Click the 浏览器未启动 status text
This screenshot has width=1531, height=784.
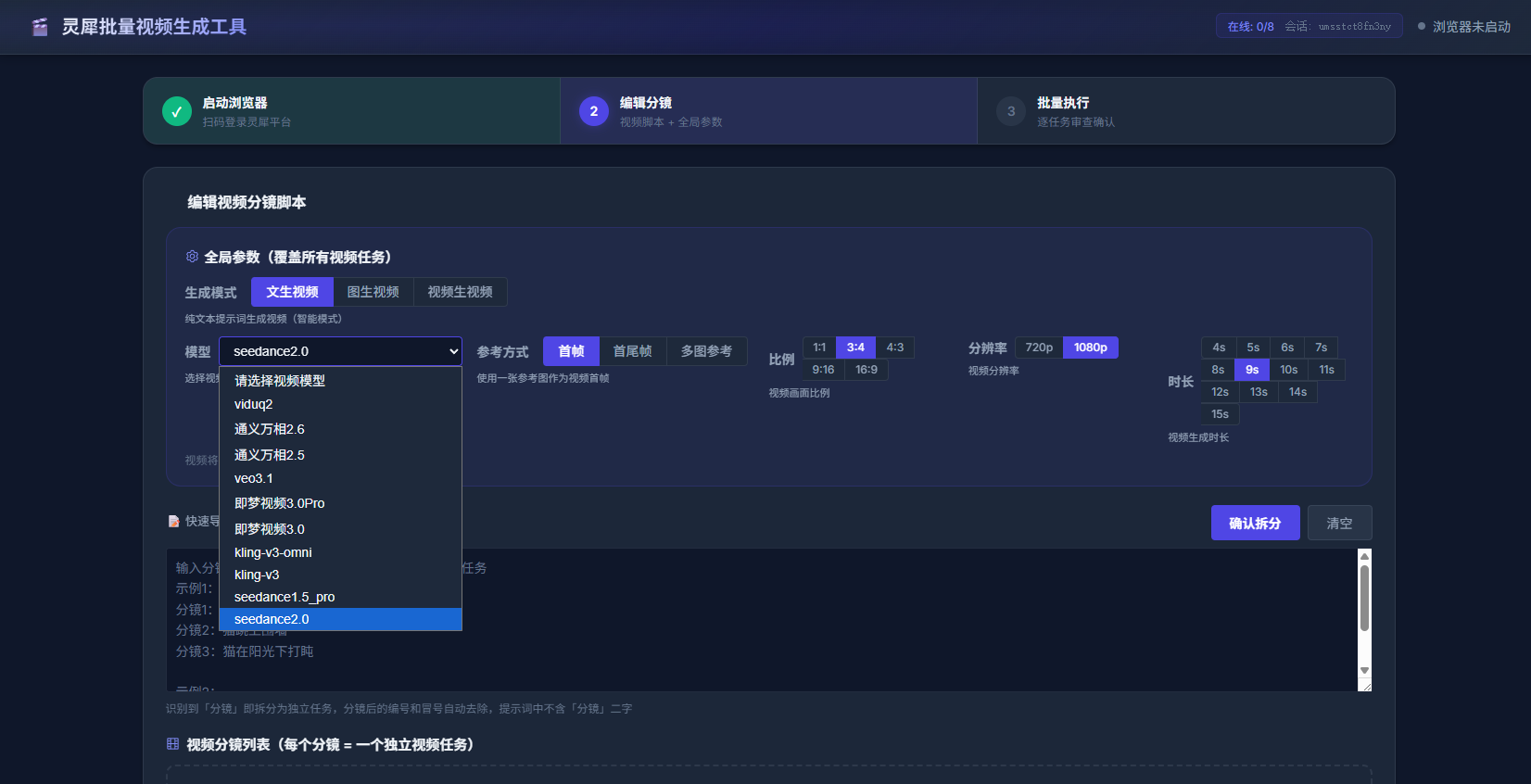[1472, 26]
